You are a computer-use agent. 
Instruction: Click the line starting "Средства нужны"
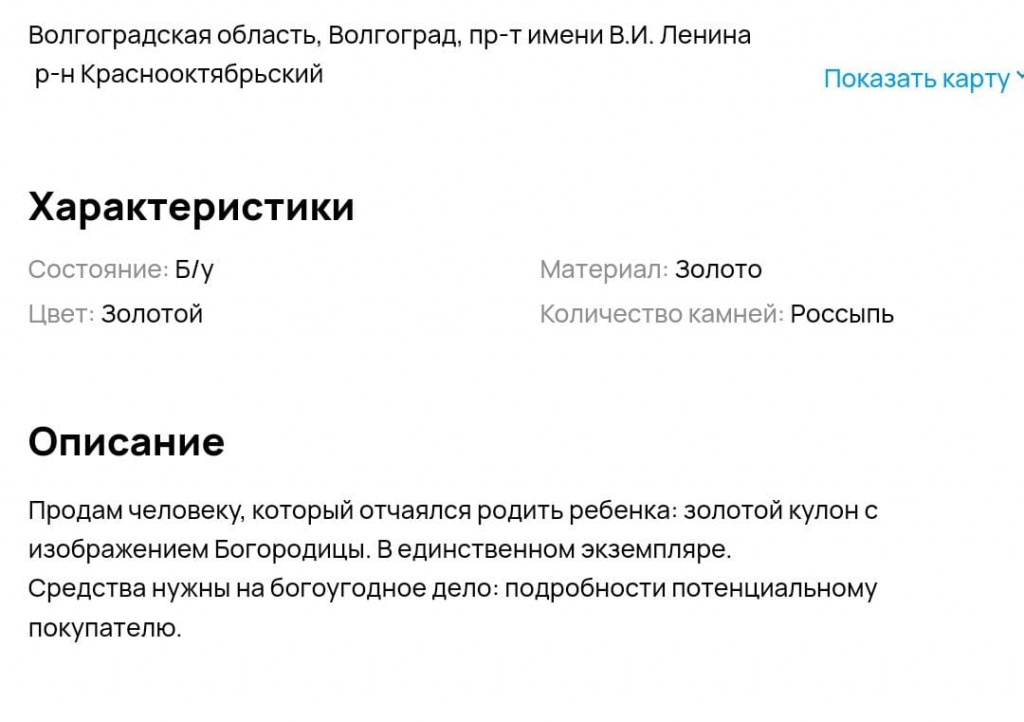tap(453, 589)
